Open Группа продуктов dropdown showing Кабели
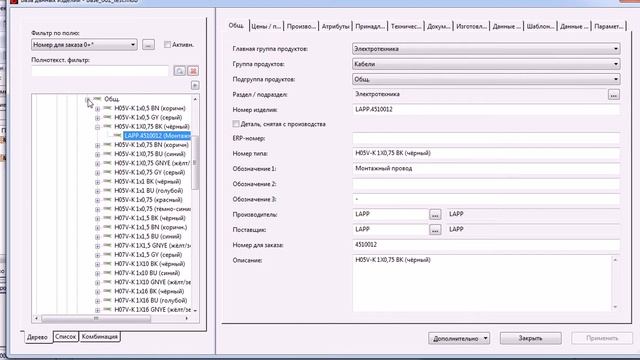 click(x=486, y=64)
